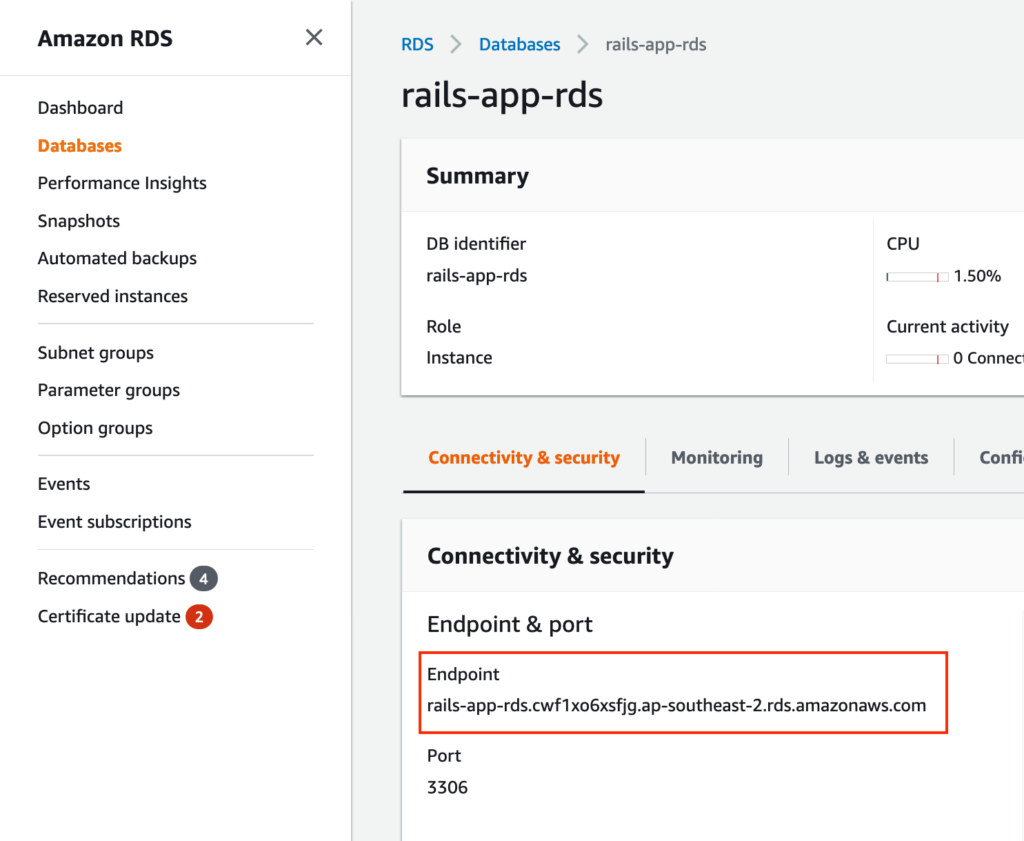Click the DB identifier value rails-app-rds
The height and width of the screenshot is (841, 1024).
click(477, 276)
